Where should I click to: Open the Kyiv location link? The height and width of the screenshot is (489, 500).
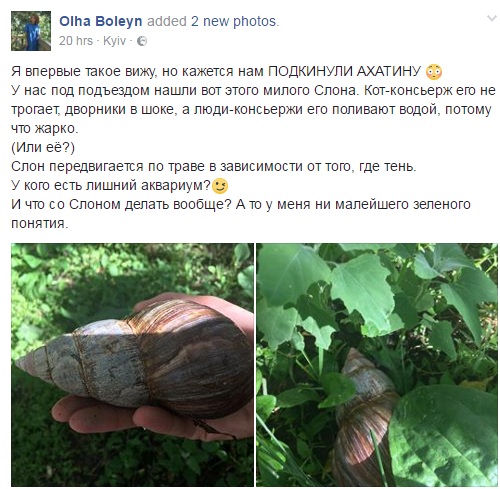(x=114, y=41)
